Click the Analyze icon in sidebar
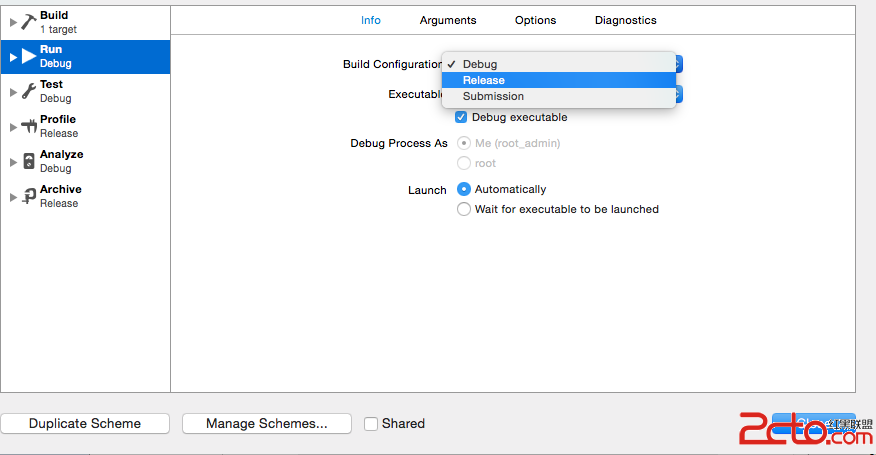876x455 pixels. pyautogui.click(x=28, y=161)
